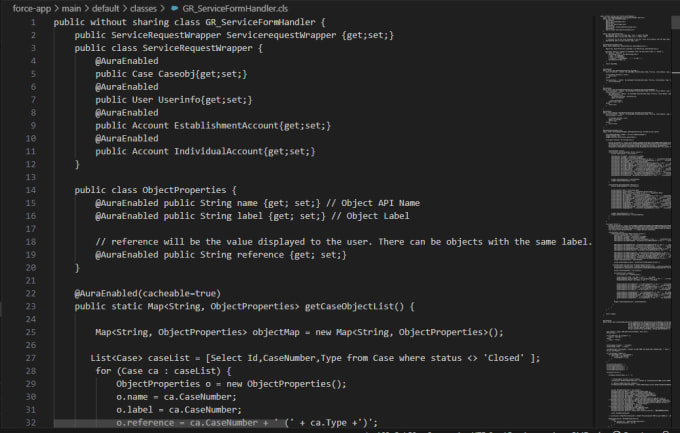Jump to code using the minimap preview
The width and height of the screenshot is (680, 433).
click(x=635, y=217)
